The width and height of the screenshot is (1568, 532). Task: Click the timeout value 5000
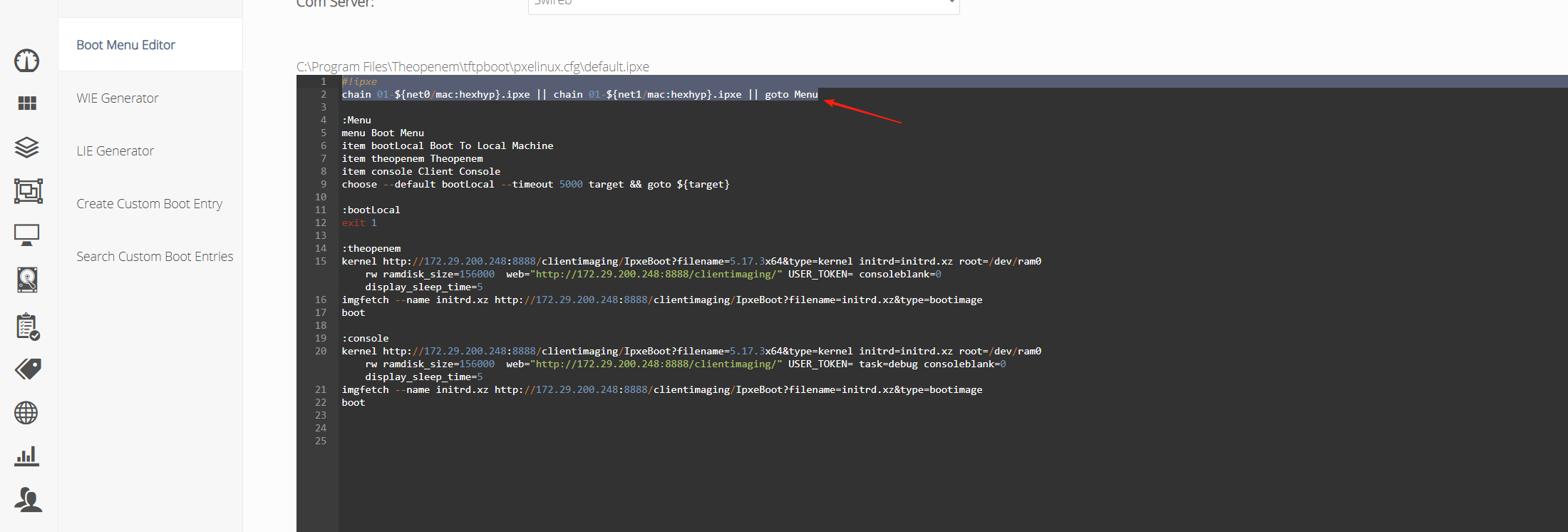tap(571, 184)
